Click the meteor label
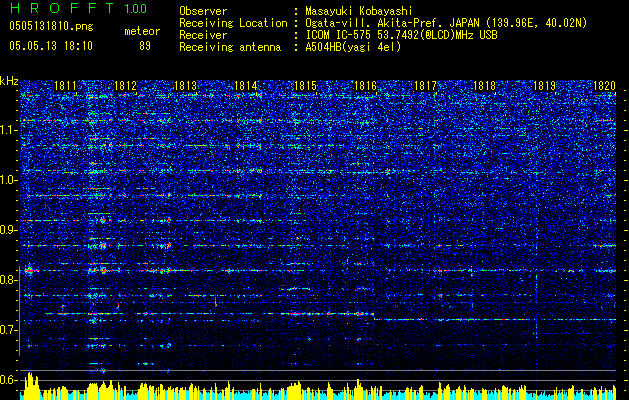629x400 pixels. pos(142,31)
